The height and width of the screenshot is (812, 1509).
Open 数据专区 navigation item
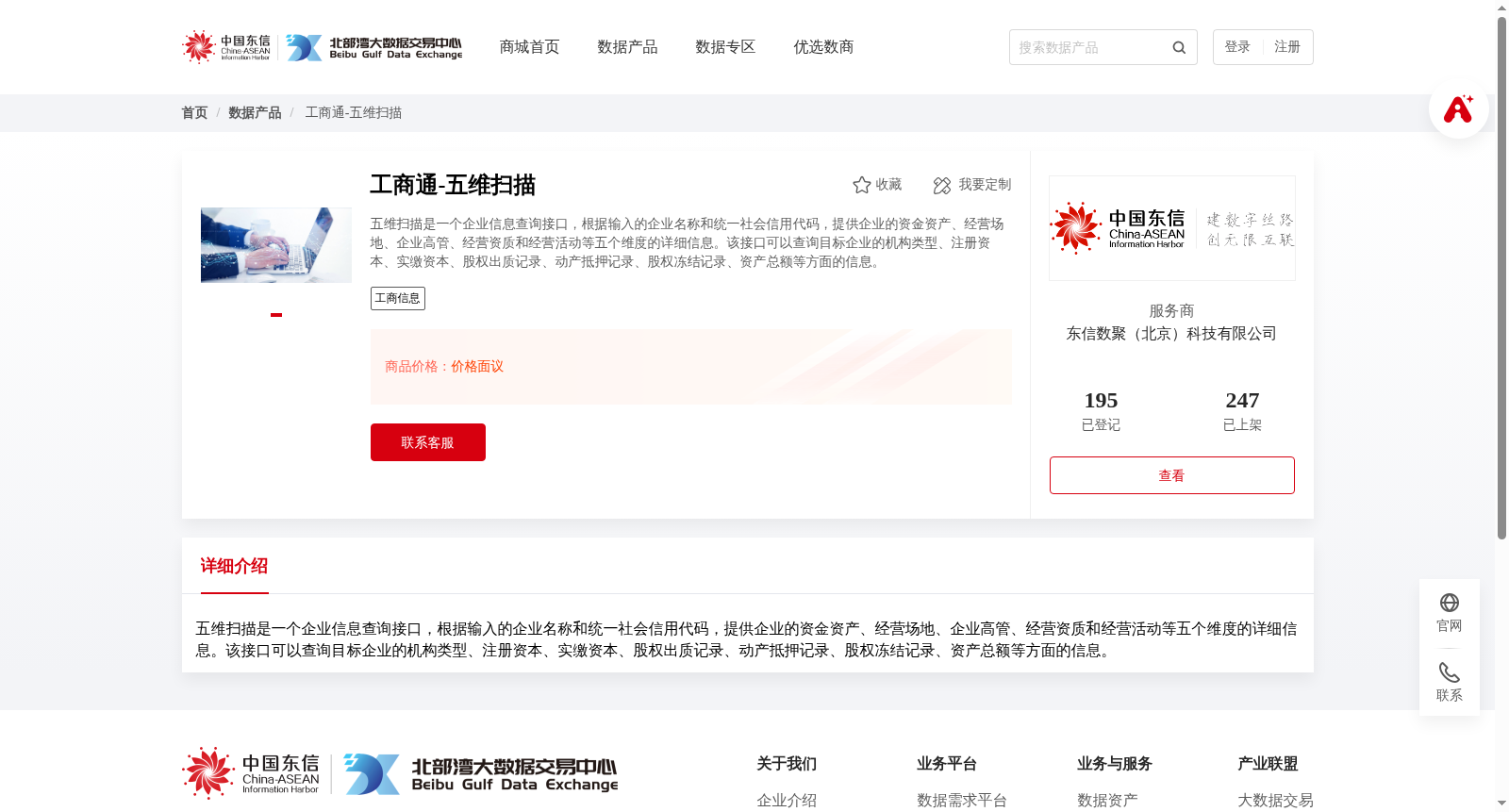coord(725,47)
